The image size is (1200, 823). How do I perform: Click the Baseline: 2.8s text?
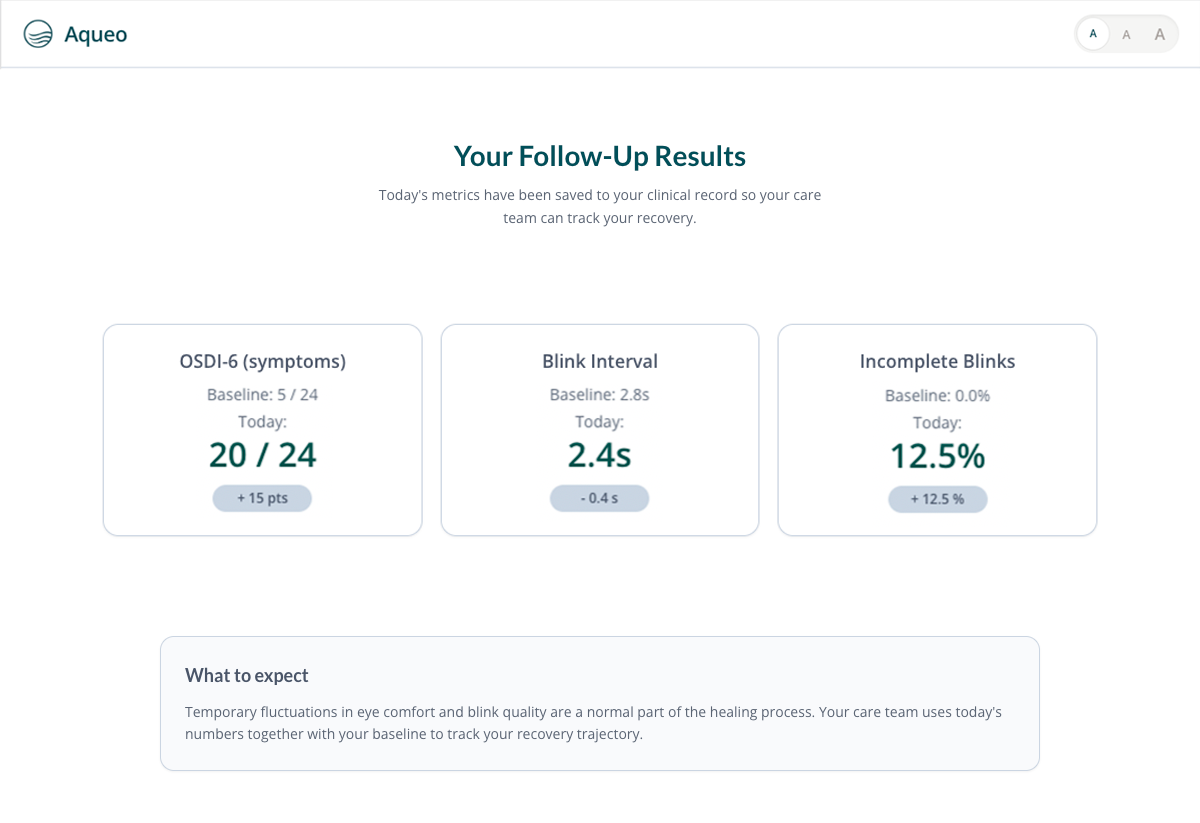pos(600,394)
